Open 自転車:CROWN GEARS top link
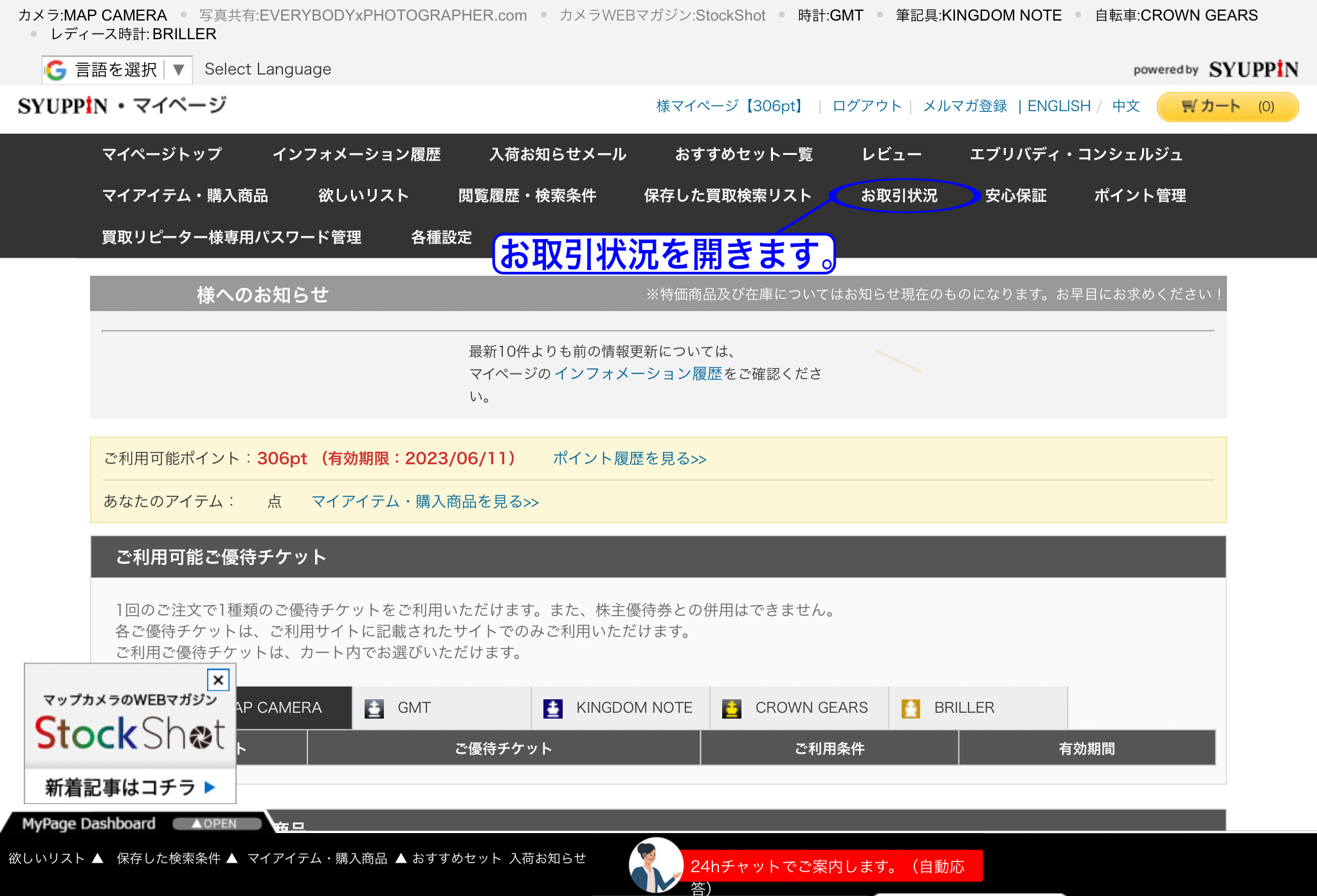The width and height of the screenshot is (1317, 896). pyautogui.click(x=1176, y=15)
